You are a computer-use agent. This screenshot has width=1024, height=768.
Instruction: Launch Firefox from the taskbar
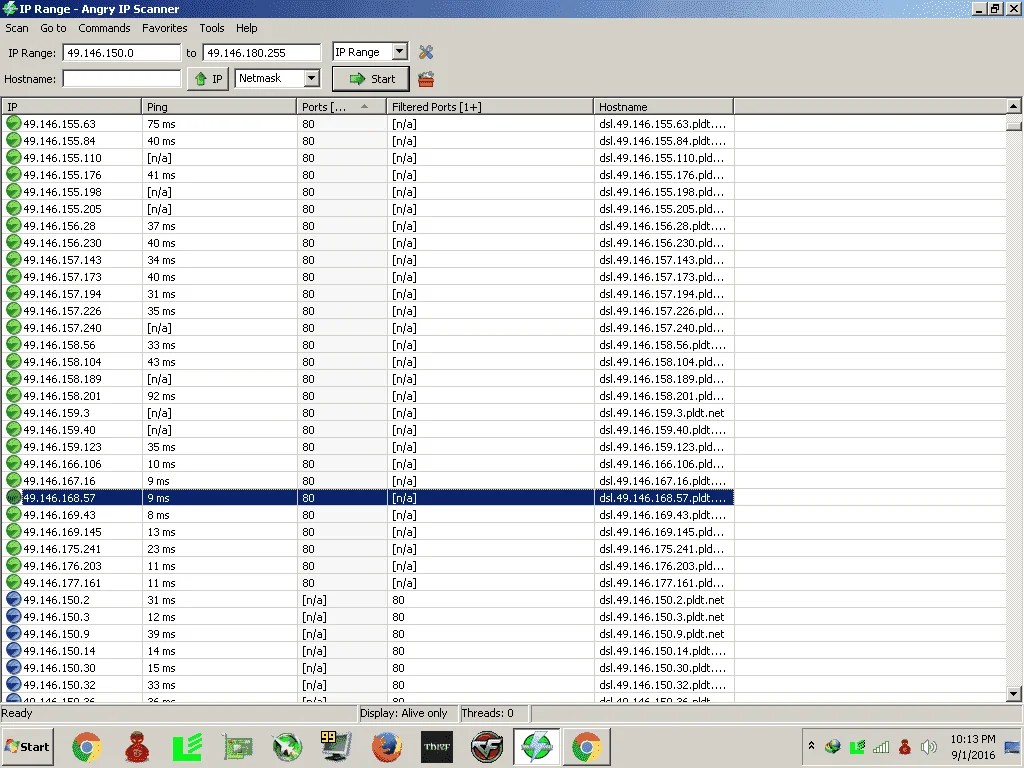click(387, 747)
